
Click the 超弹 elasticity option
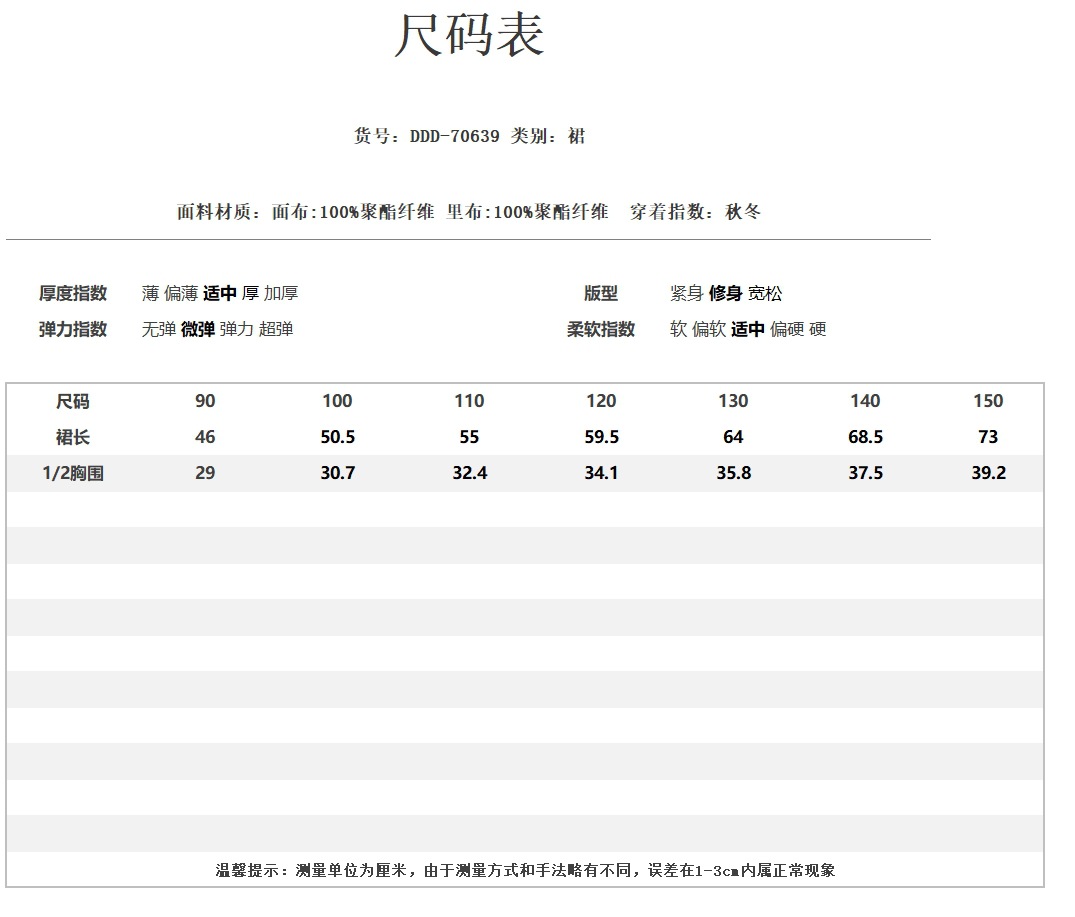pos(276,329)
